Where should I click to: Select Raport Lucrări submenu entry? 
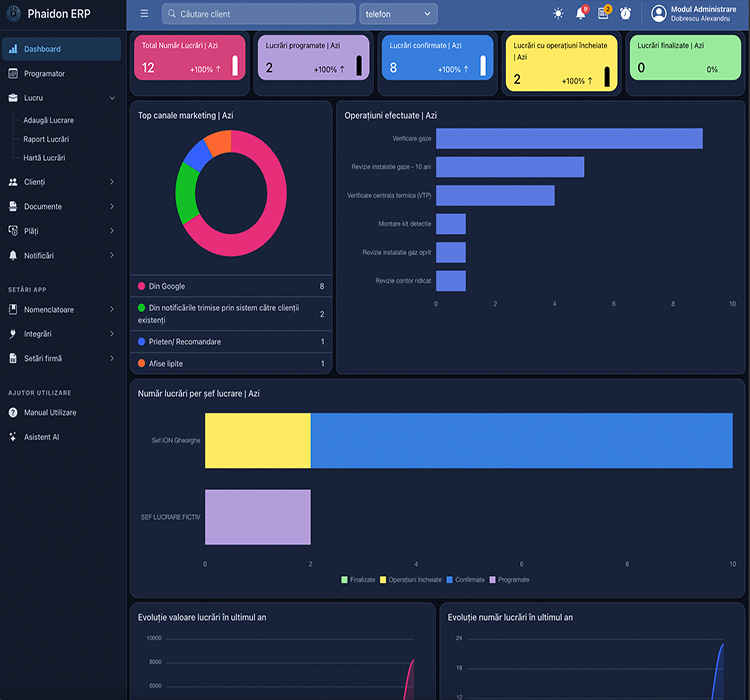click(46, 139)
